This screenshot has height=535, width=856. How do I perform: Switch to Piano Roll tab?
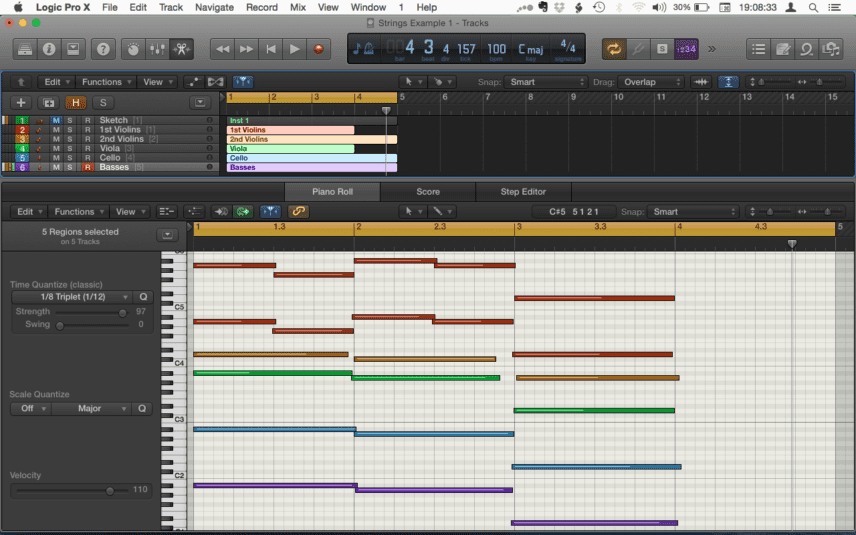332,192
